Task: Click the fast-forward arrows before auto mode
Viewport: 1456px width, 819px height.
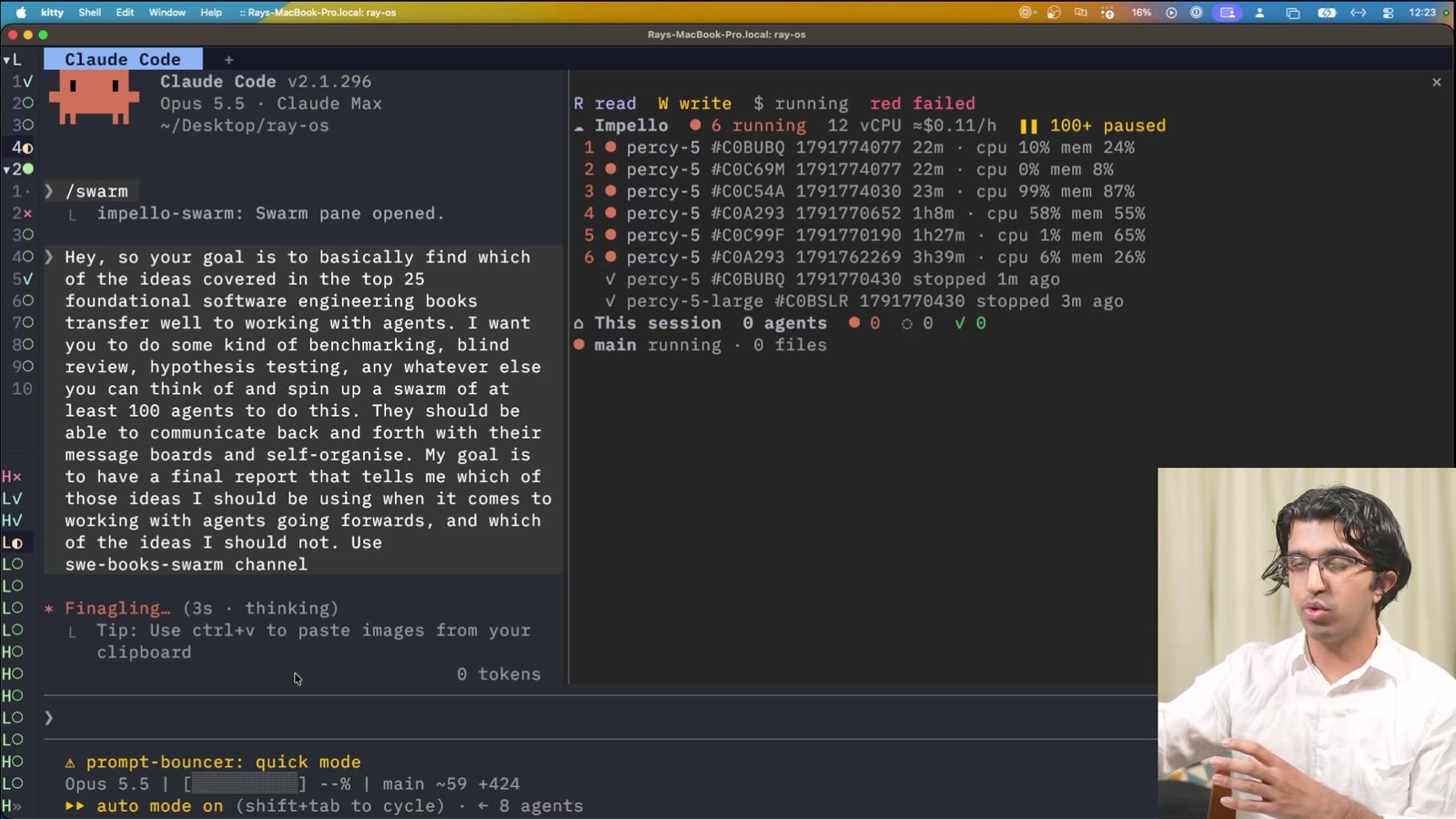Action: [75, 806]
